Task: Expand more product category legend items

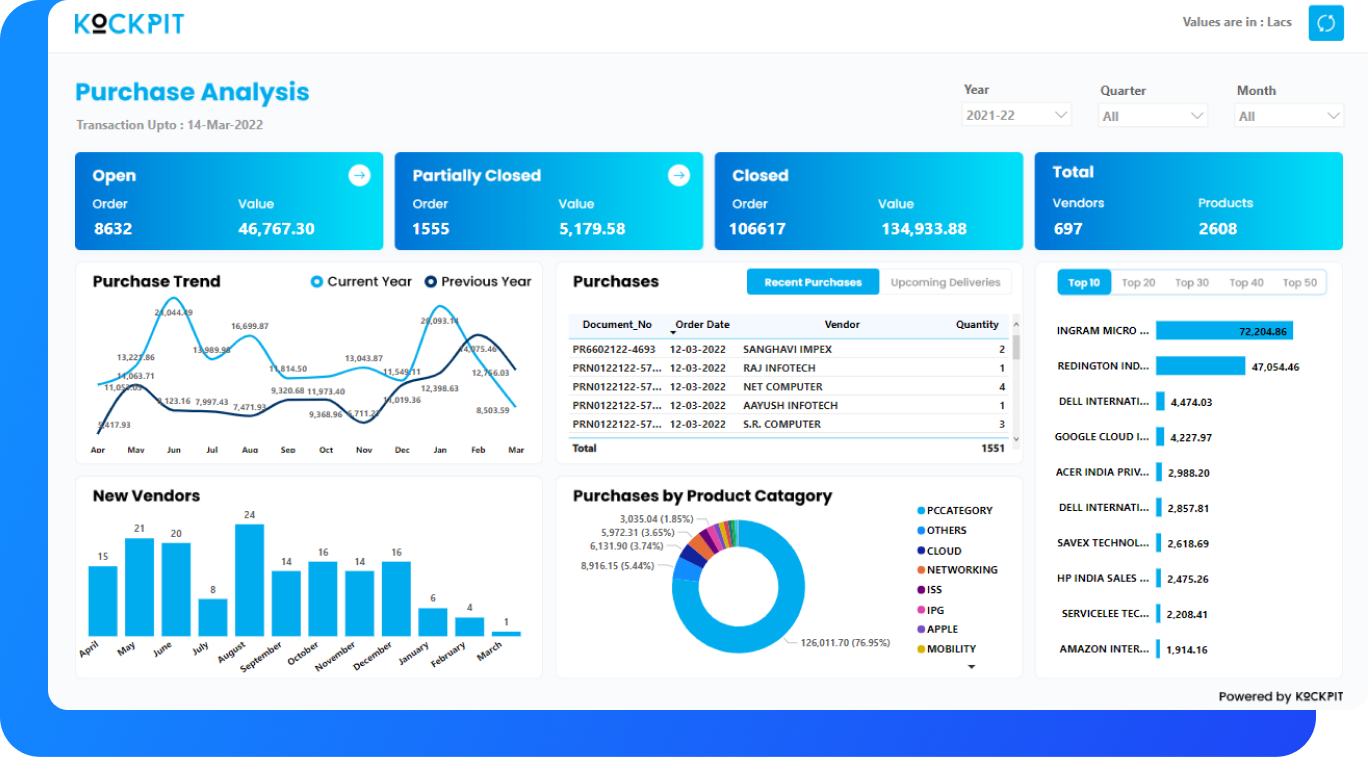Action: [x=971, y=666]
